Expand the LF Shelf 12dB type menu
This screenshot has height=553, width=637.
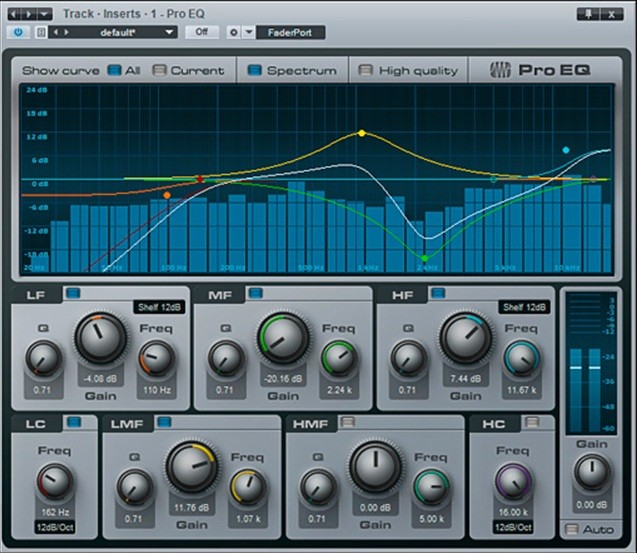159,307
